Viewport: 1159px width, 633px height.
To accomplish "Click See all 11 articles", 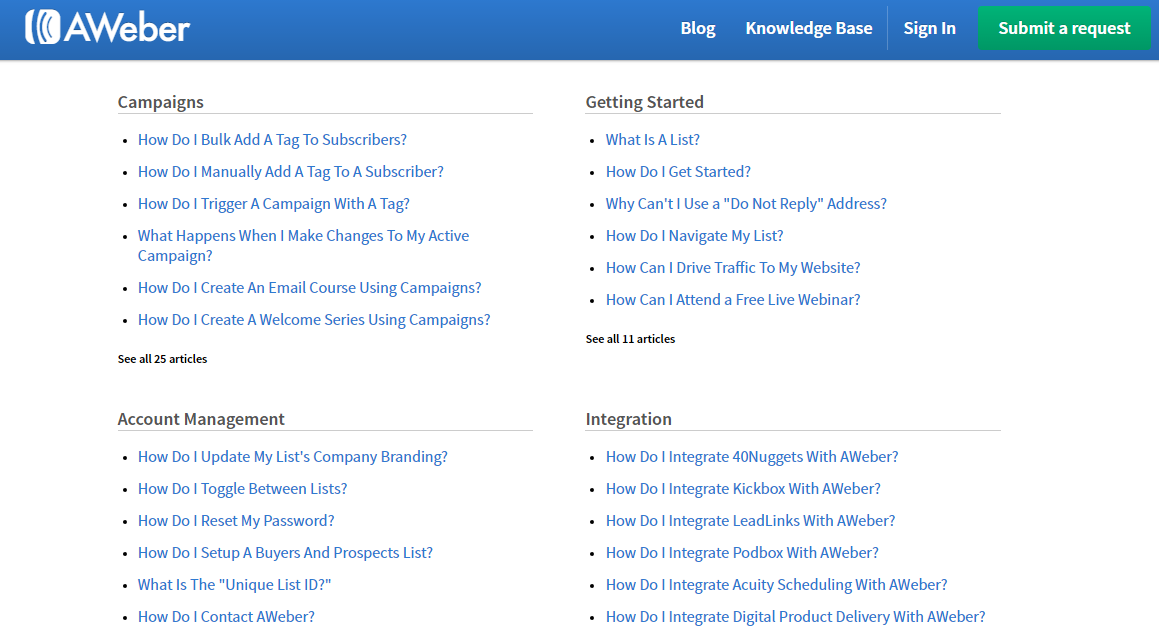I will click(630, 339).
